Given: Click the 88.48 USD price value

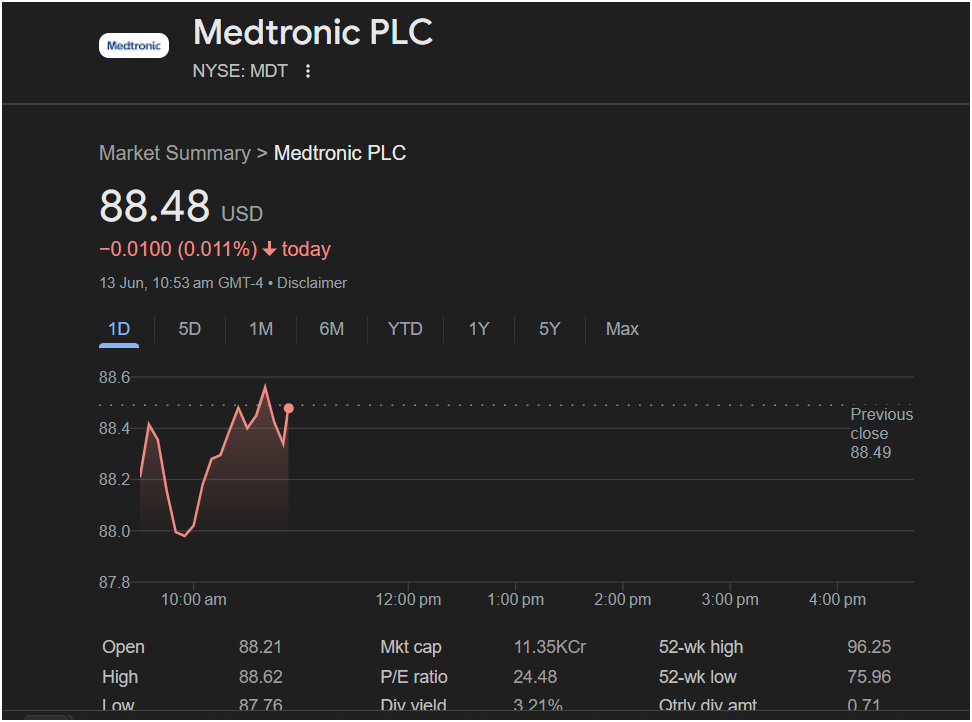Looking at the screenshot, I should pos(155,207).
